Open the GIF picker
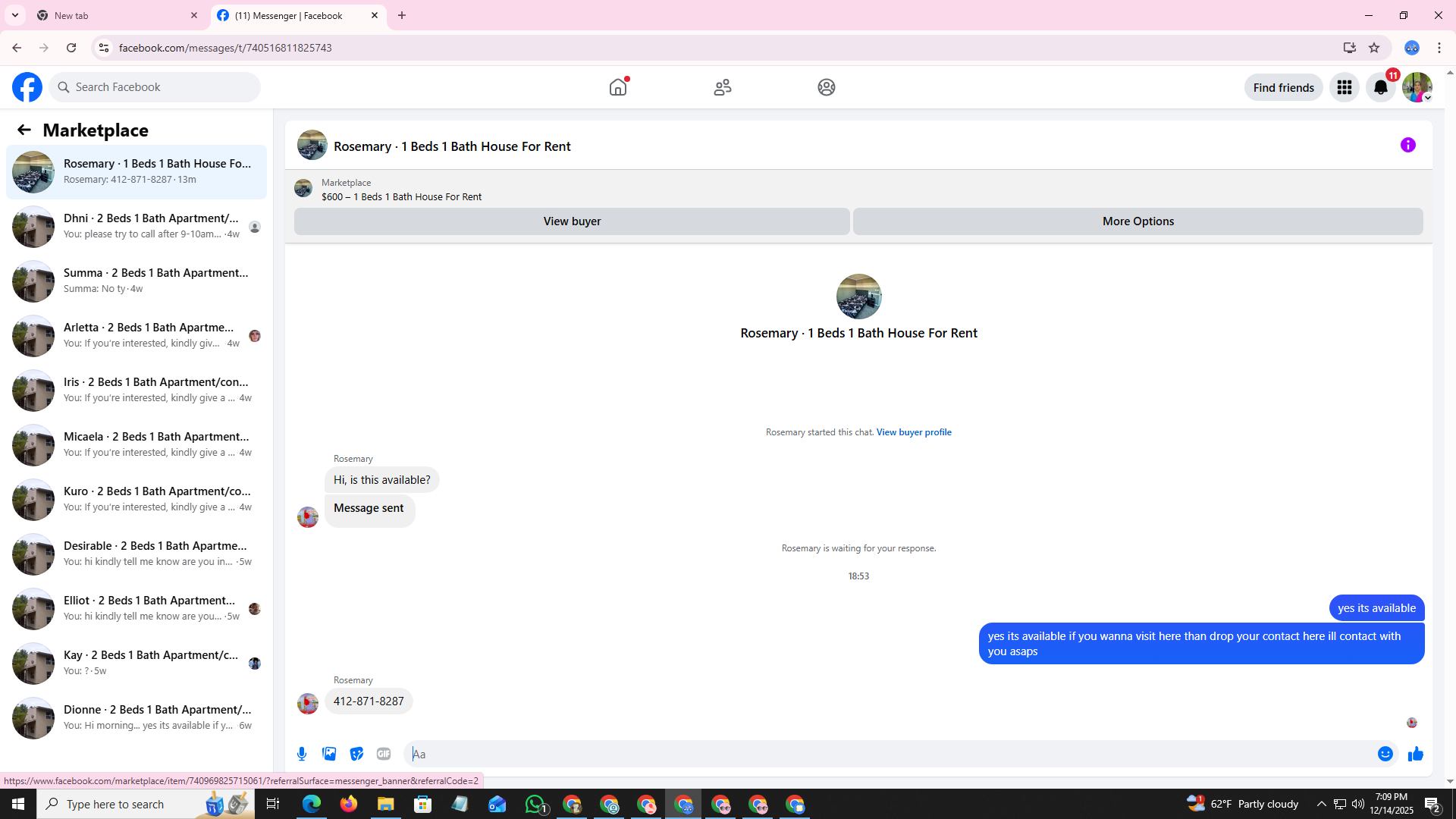The height and width of the screenshot is (819, 1456). [x=384, y=754]
